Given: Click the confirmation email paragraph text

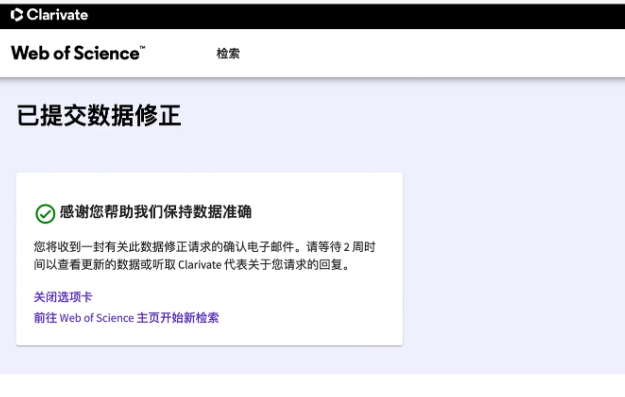Looking at the screenshot, I should (204, 255).
